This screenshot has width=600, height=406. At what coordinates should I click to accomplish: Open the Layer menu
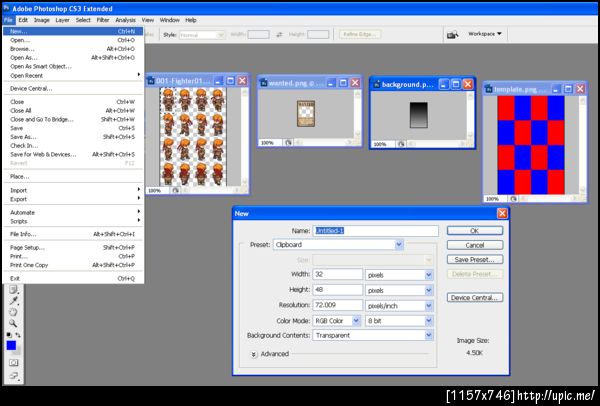[62, 20]
